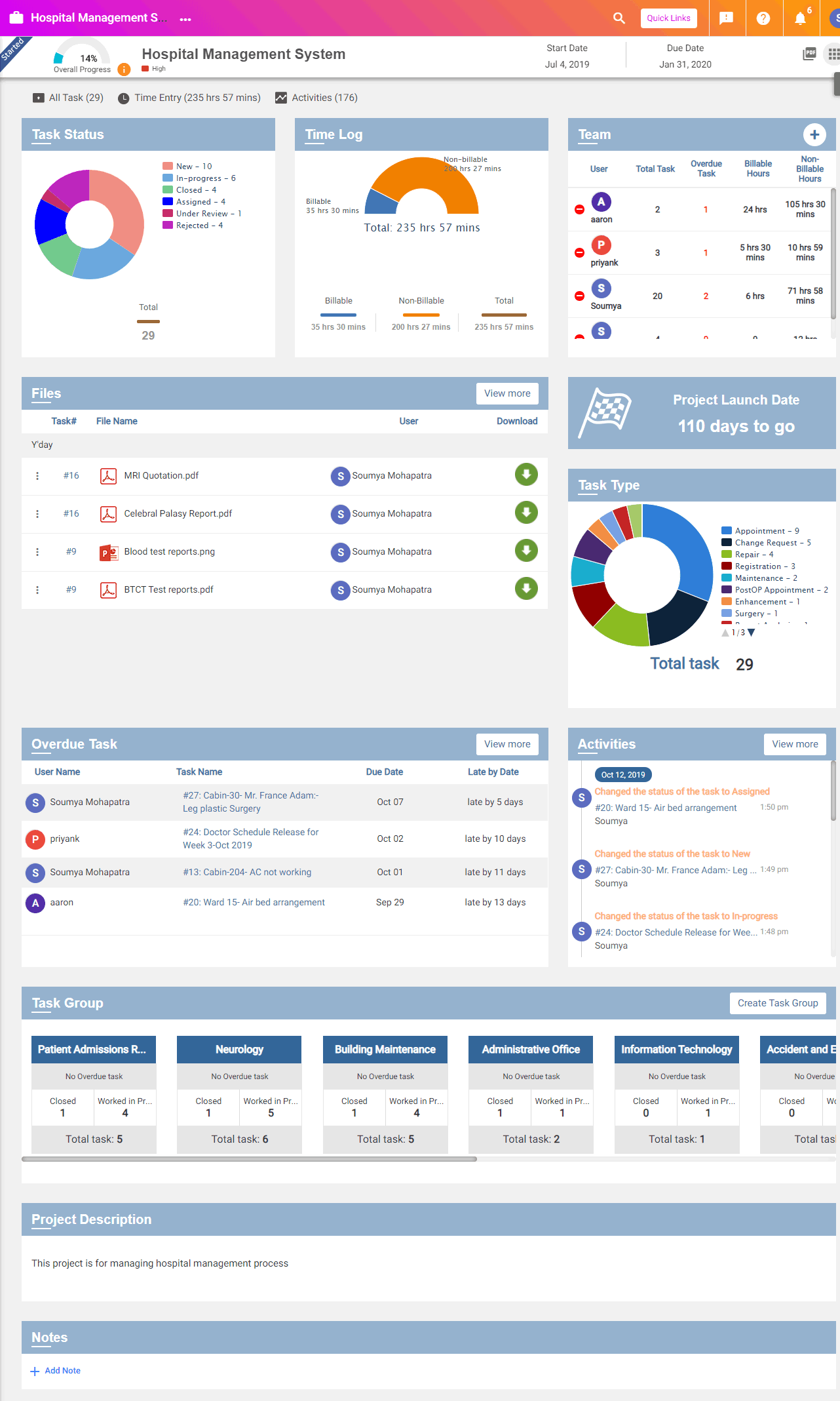Expand options for Celebral Palasy Report.pdf row

click(x=37, y=513)
